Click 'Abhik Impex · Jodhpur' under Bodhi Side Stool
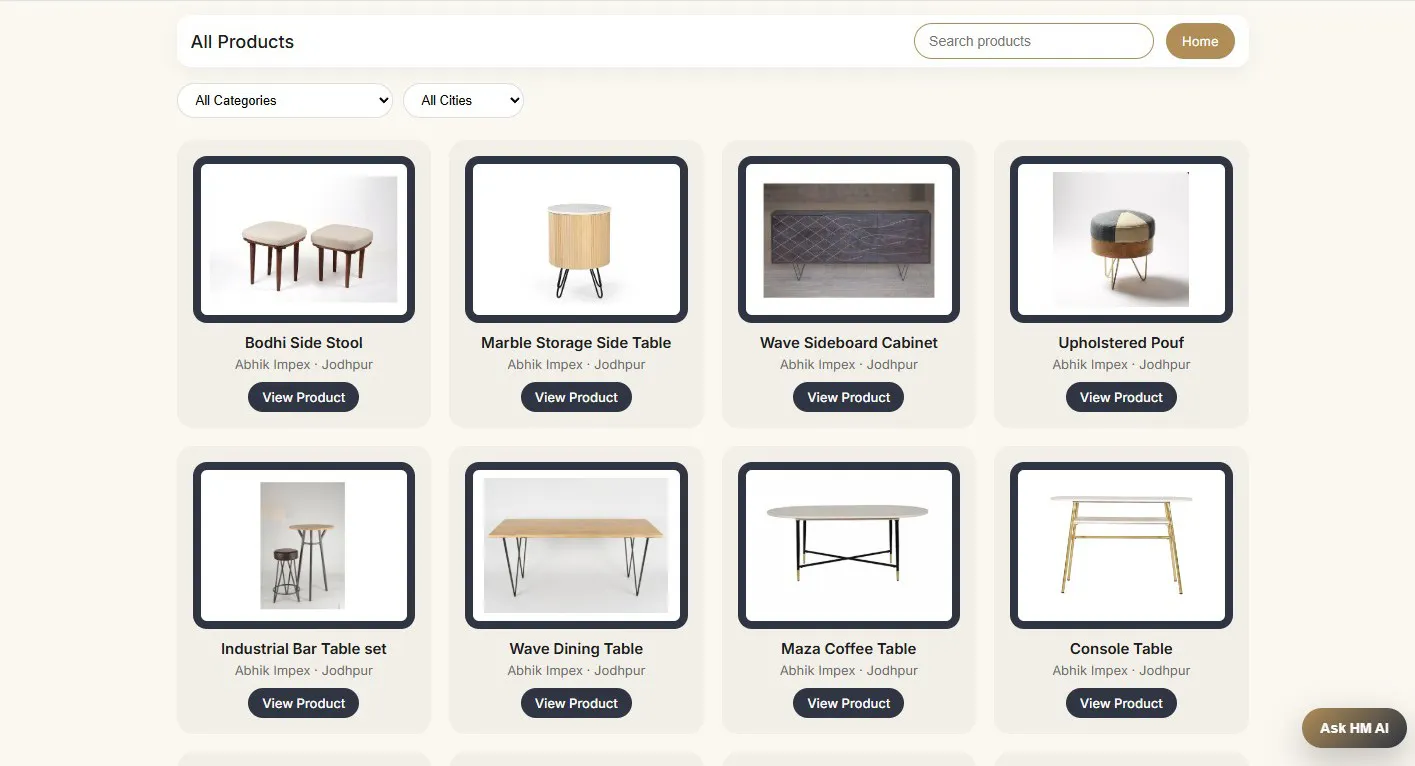 (x=304, y=365)
